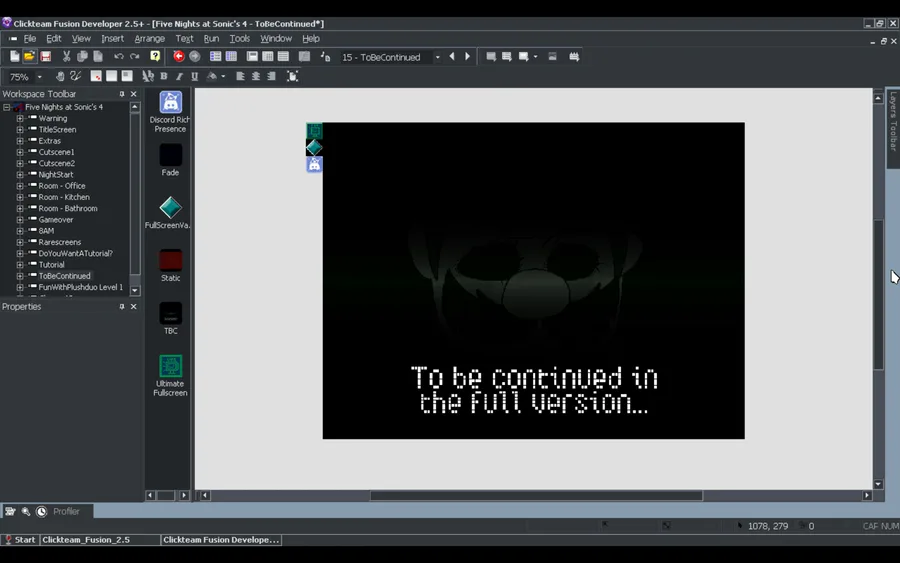Expand the TitleScreen frame node
Viewport: 900px width, 563px height.
click(20, 130)
